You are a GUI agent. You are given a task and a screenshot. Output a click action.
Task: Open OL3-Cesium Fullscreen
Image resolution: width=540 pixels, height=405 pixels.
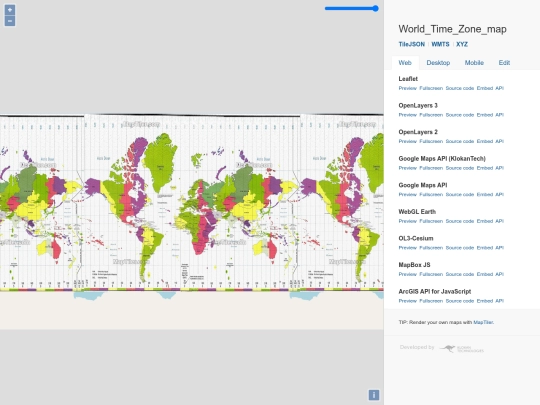pos(431,248)
